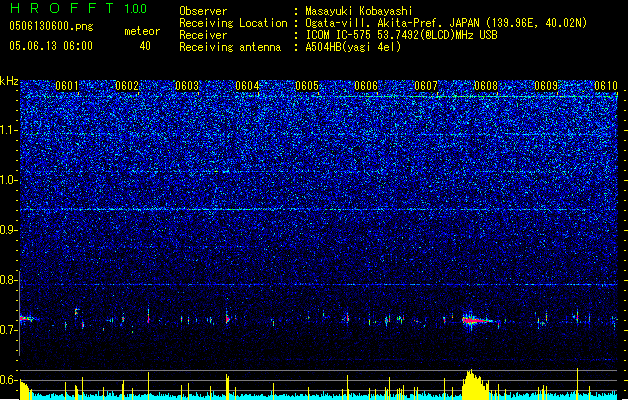Click the 0605 time marker

click(307, 86)
